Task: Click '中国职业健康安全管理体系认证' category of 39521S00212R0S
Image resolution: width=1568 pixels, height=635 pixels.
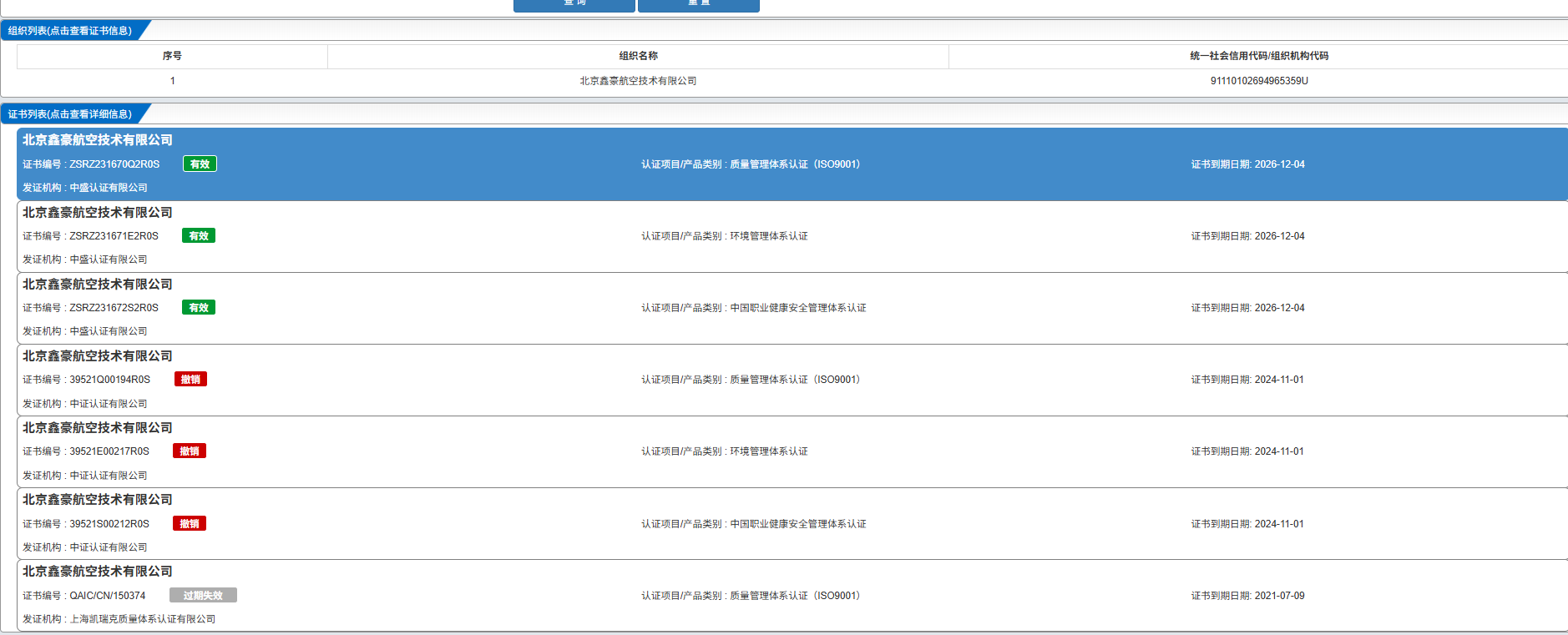Action: (798, 524)
